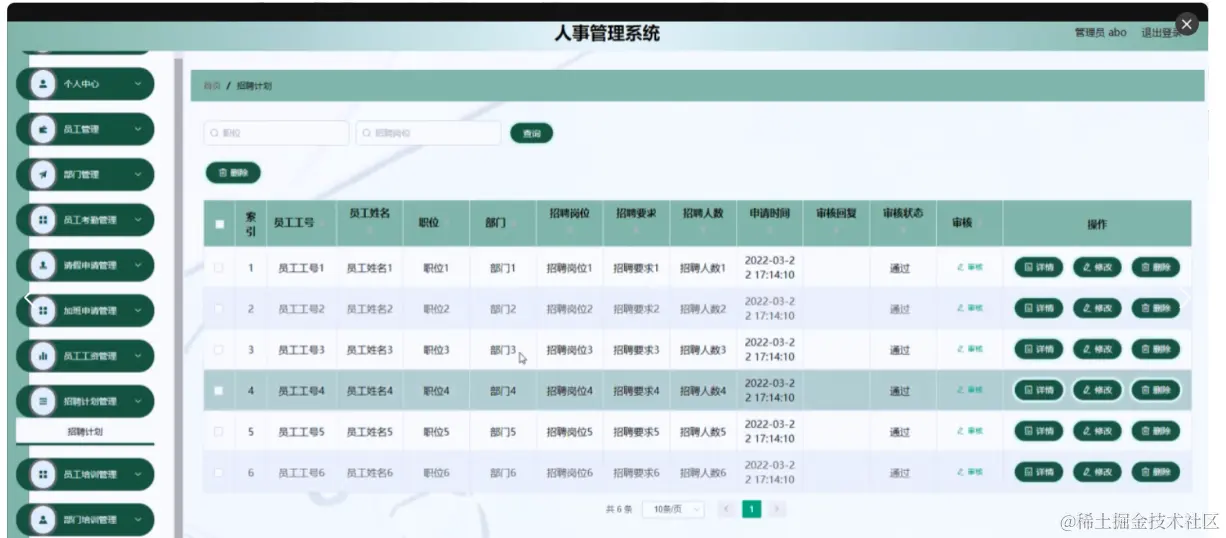Click the cell 招聘人数2
1226x538 pixels.
pos(703,309)
